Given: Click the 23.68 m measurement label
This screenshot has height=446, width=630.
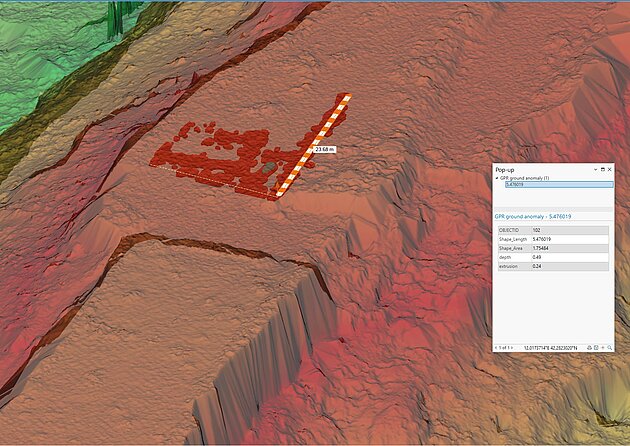Looking at the screenshot, I should (x=324, y=149).
